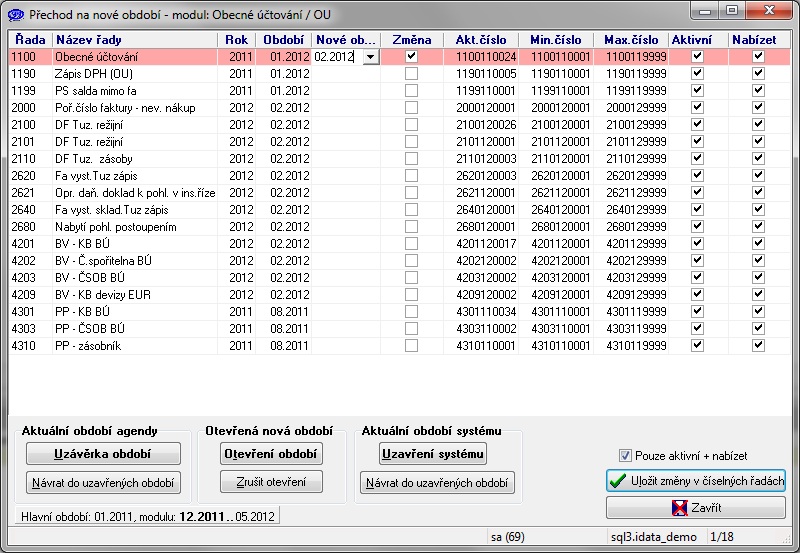Close the dialog with the Zavřít button
This screenshot has width=800, height=553.
(x=696, y=508)
